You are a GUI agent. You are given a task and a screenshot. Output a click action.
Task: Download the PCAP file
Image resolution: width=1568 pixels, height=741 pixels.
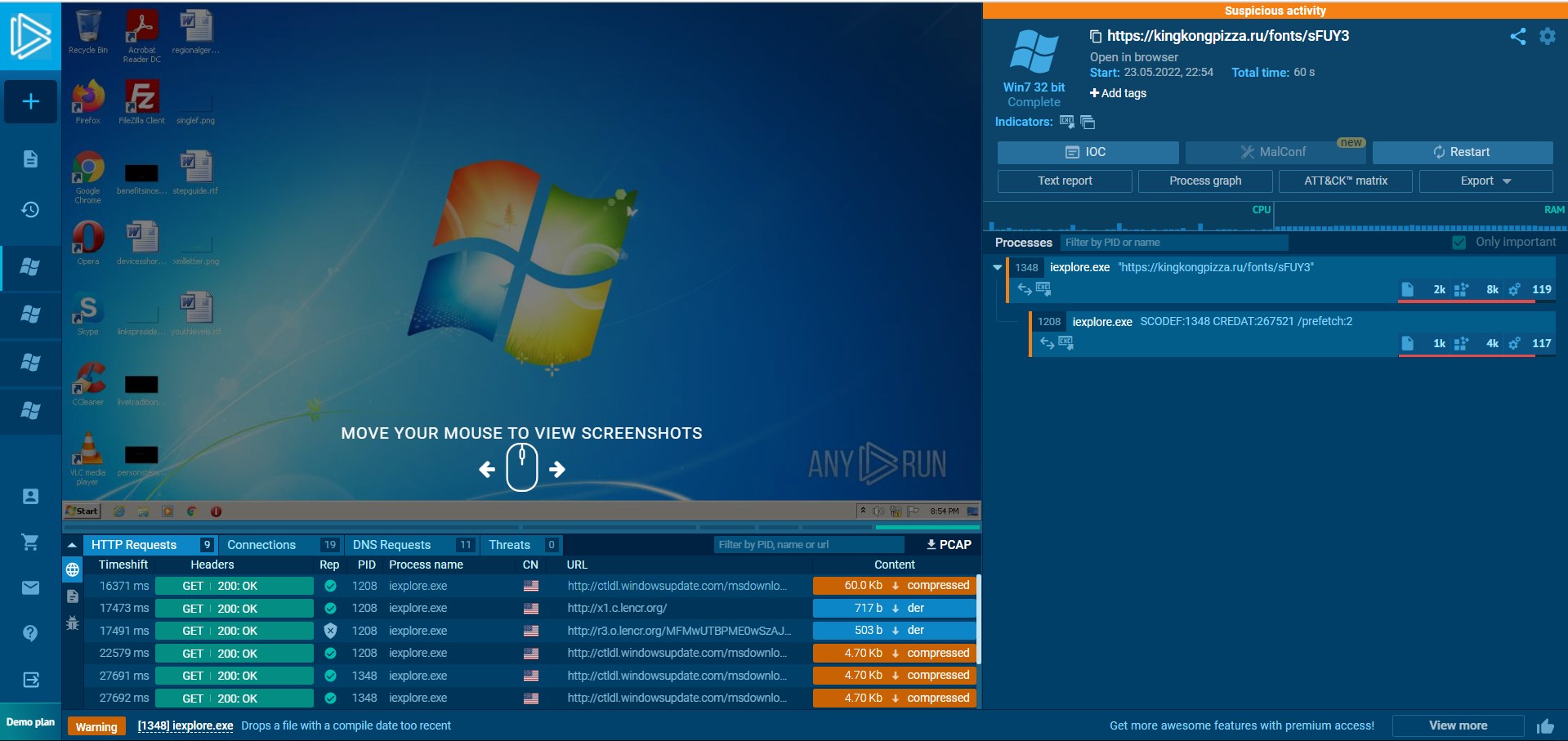point(949,545)
